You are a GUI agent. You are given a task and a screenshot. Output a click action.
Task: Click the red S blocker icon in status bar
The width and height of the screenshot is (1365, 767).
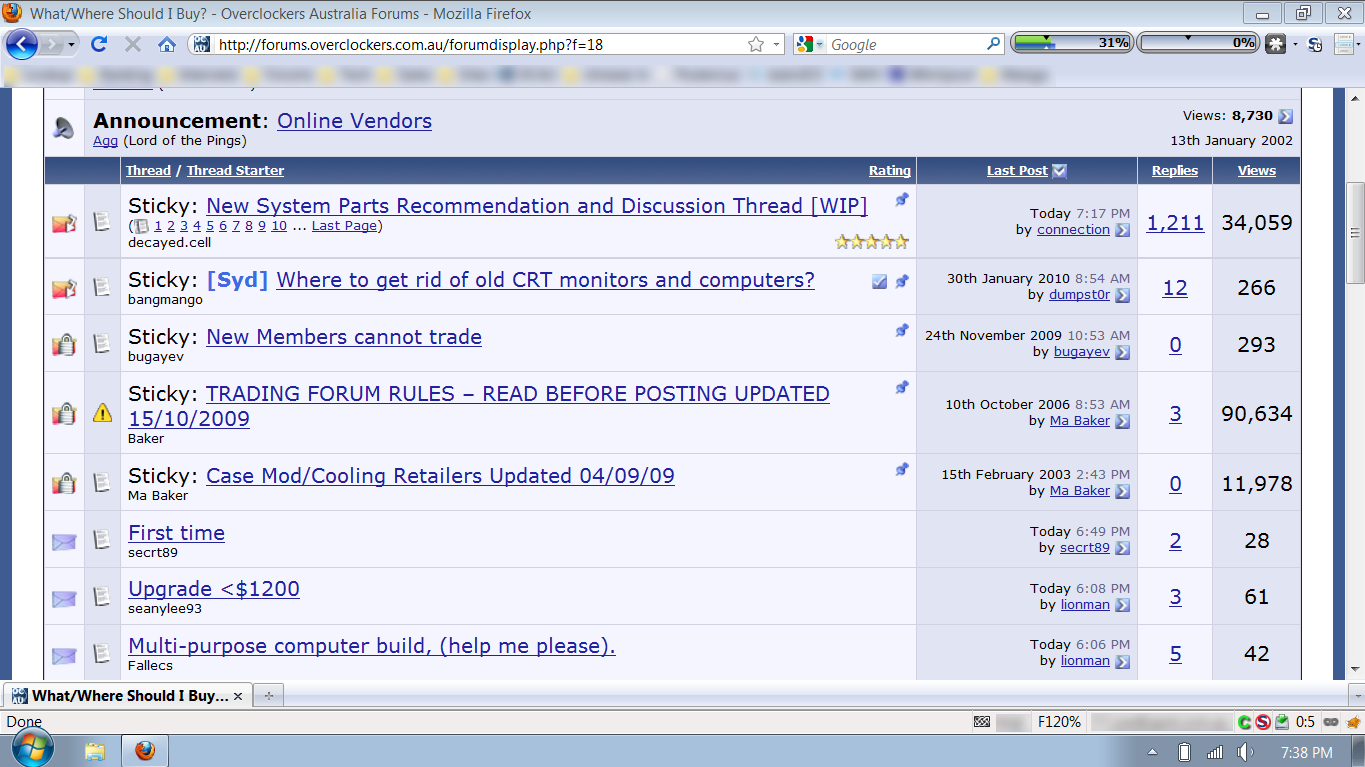(1264, 722)
